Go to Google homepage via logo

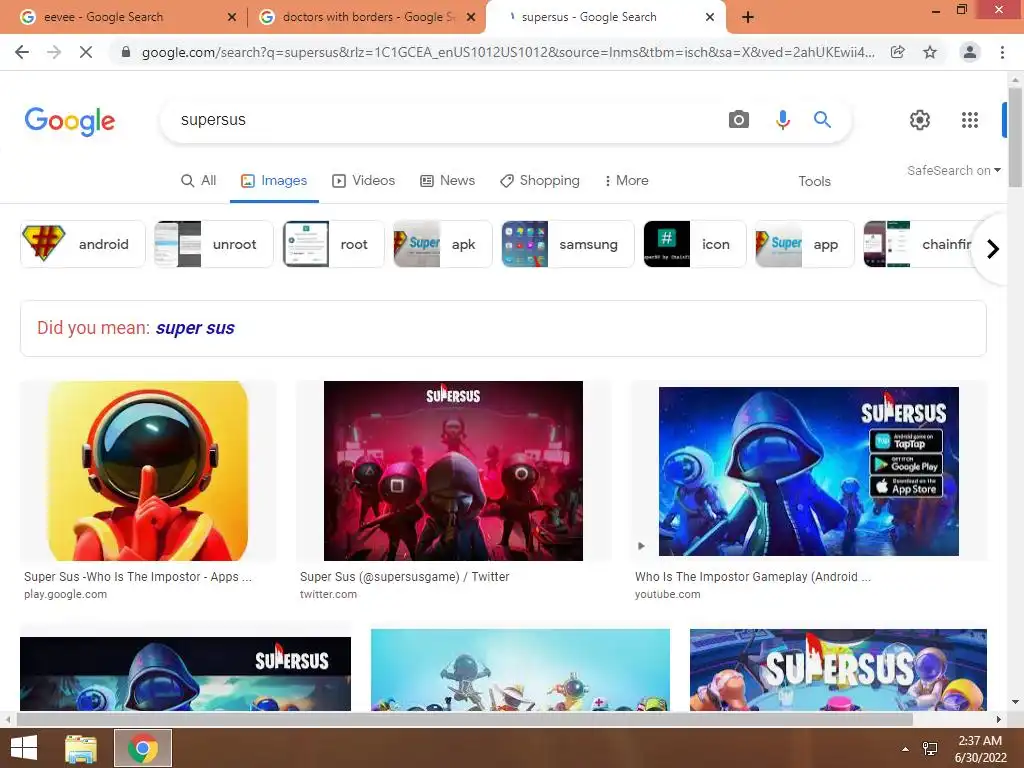point(70,121)
